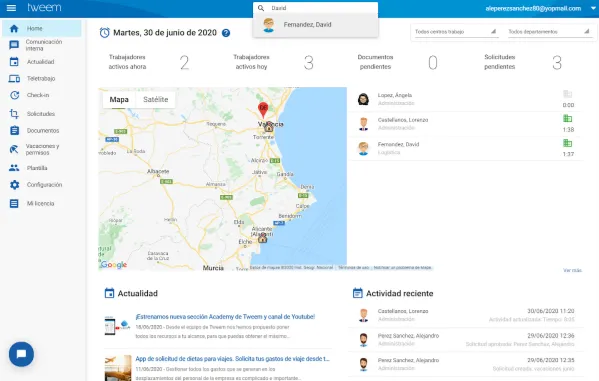Click the house marker near Alicante
This screenshot has height=381, width=599.
click(x=262, y=238)
